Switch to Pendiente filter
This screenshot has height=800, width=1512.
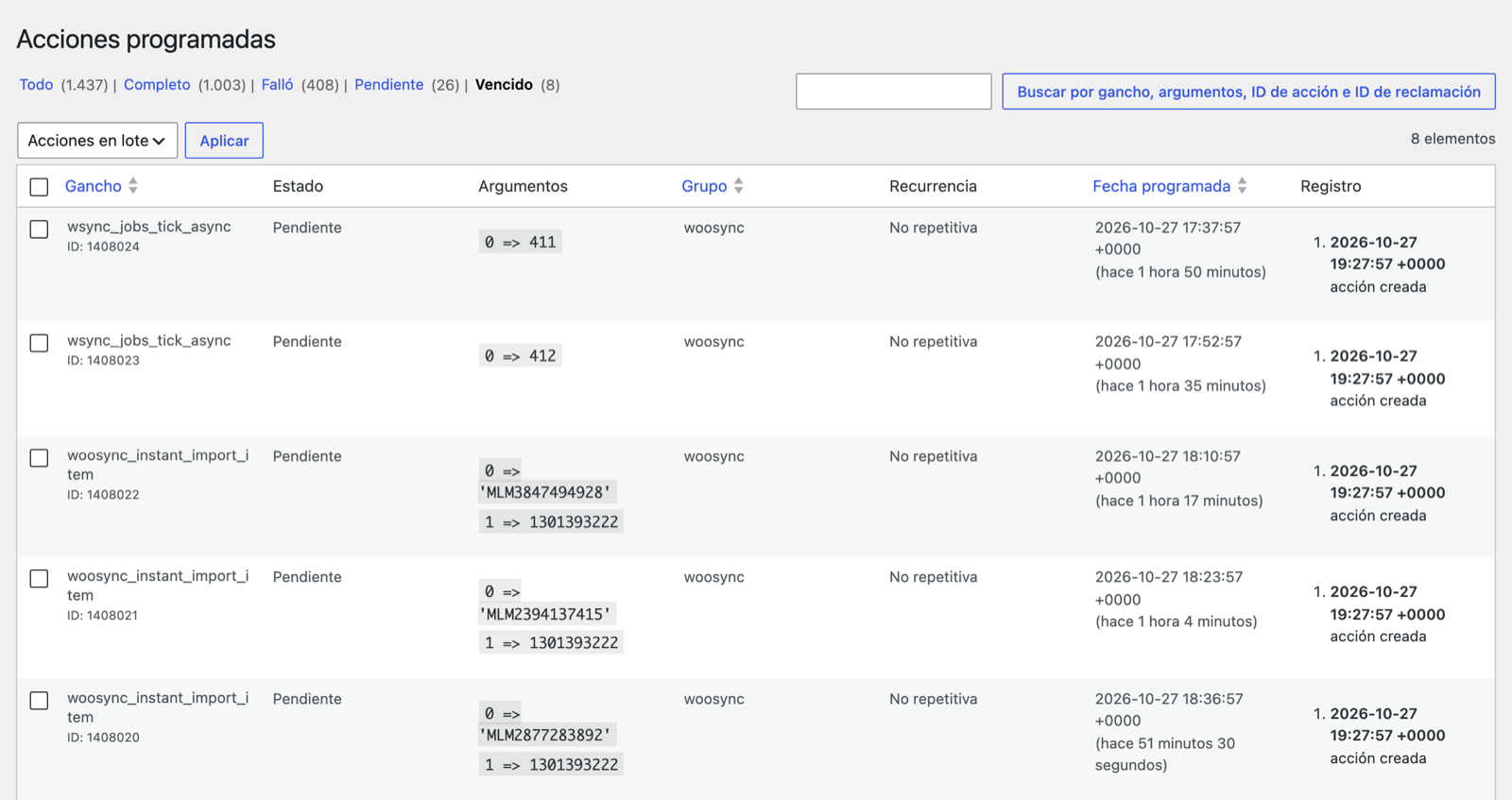pyautogui.click(x=388, y=85)
